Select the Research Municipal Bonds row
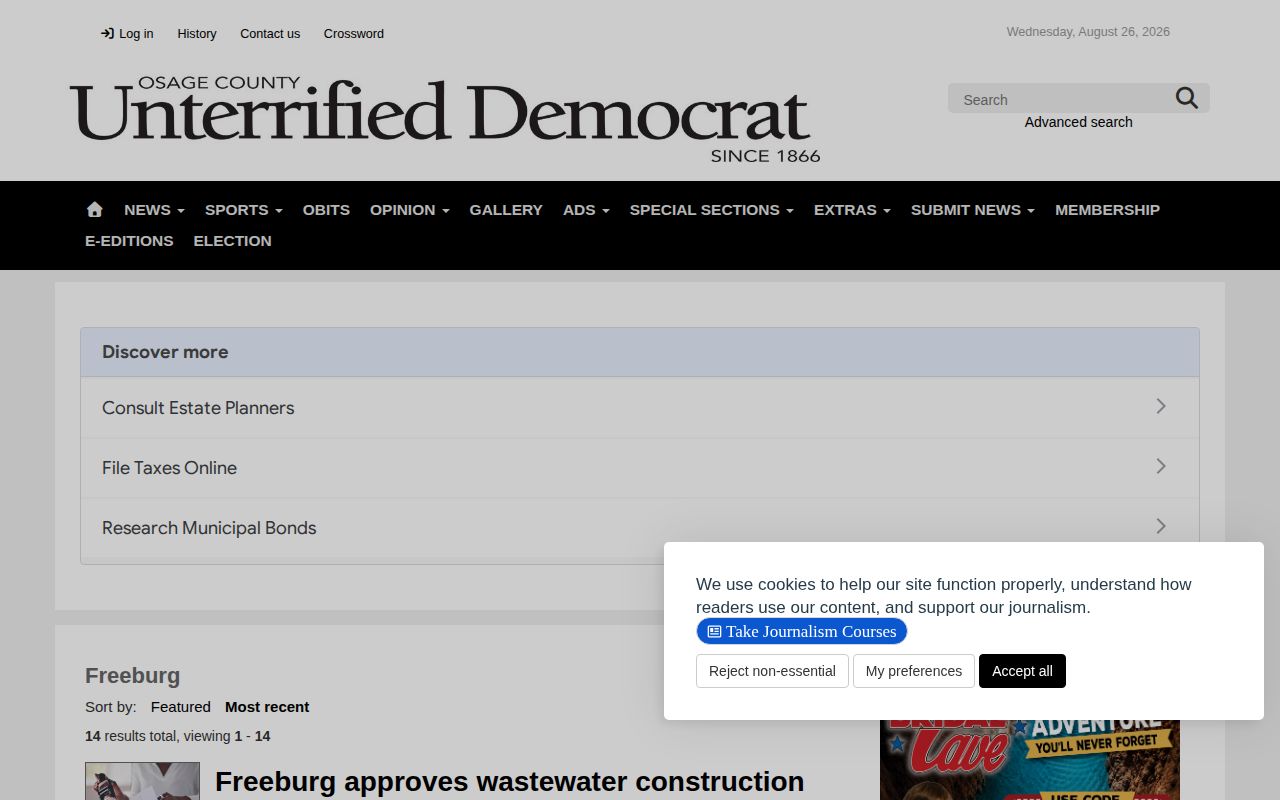Image resolution: width=1280 pixels, height=800 pixels. pyautogui.click(x=640, y=527)
